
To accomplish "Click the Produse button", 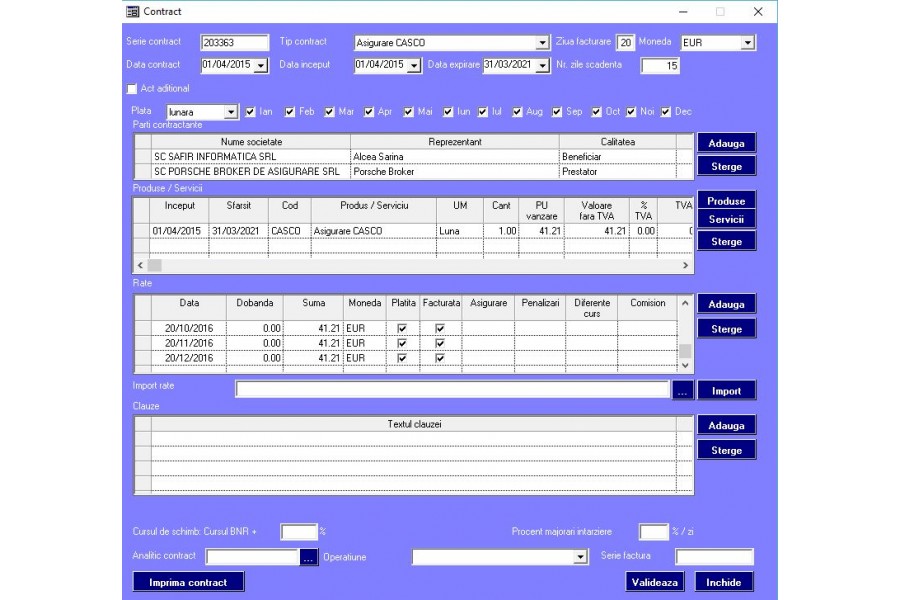I will click(x=726, y=200).
